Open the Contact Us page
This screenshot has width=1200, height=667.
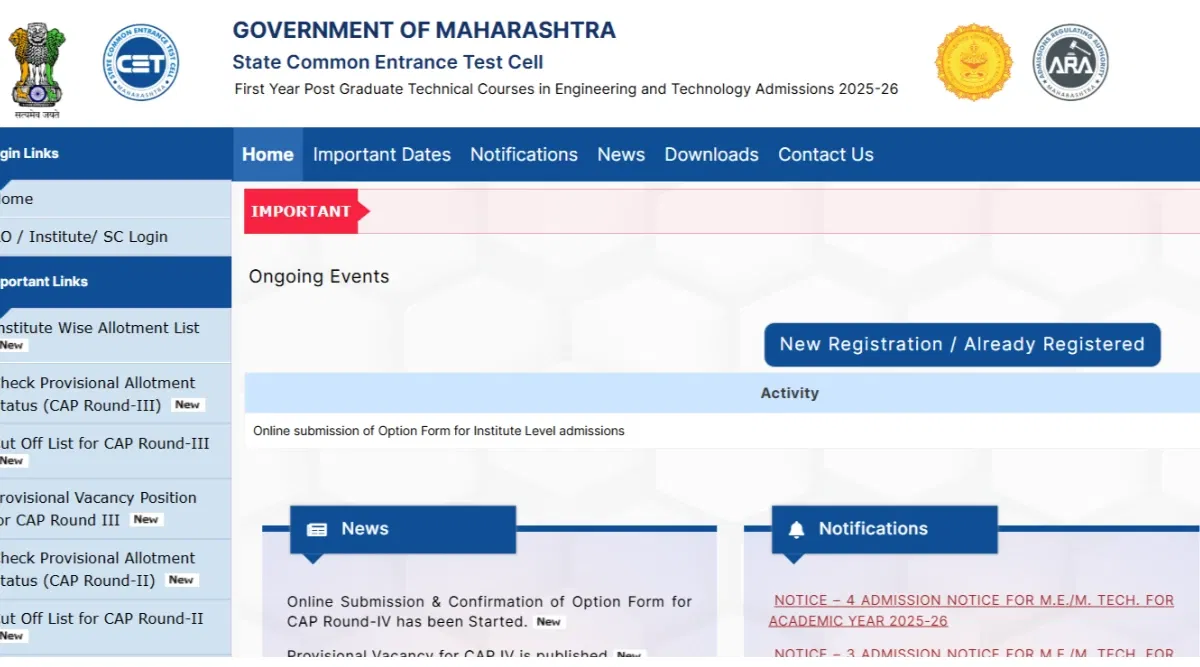[x=826, y=155]
